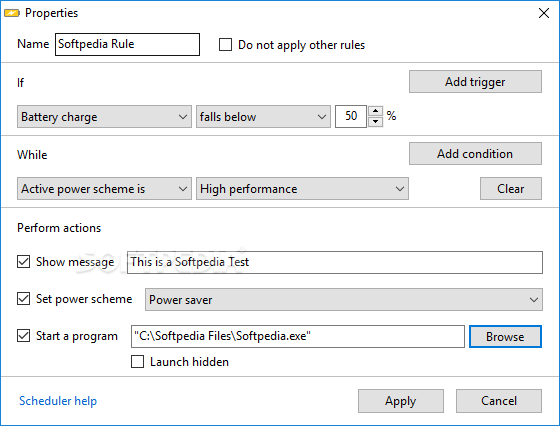Expand the falls below comparison dropdown
560x426 pixels.
(263, 116)
